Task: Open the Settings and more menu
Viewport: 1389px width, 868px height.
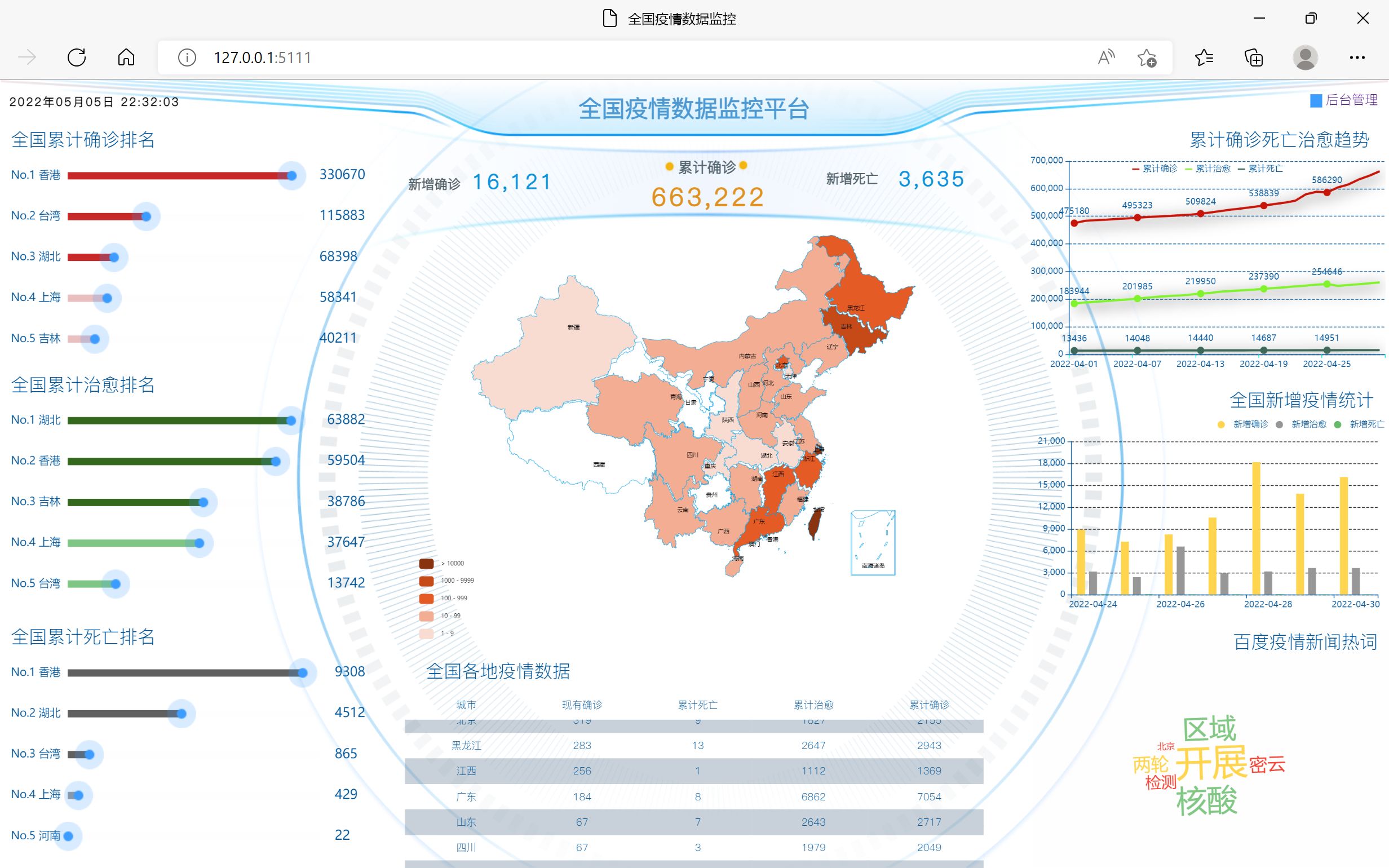Action: click(1357, 57)
